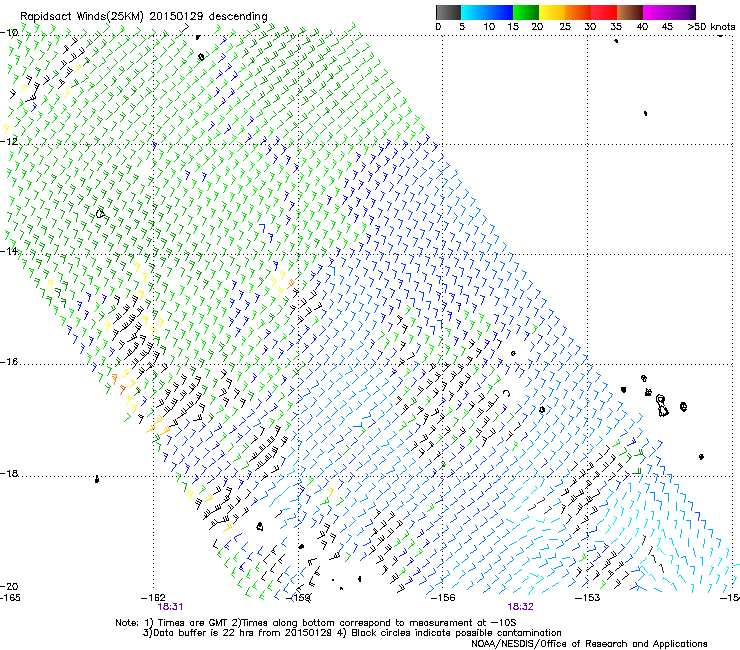Click the '>50 knots' legend label
Viewport: 740px width, 650px height.
point(711,27)
